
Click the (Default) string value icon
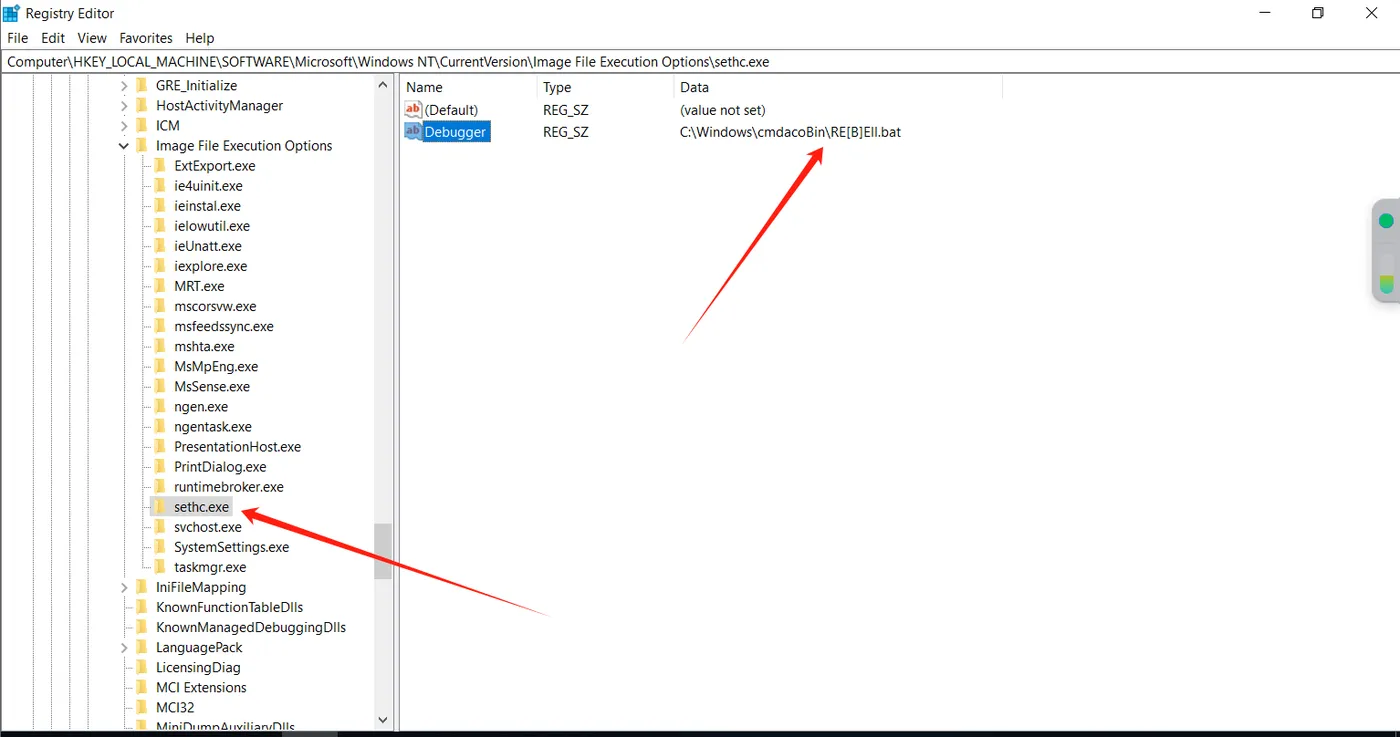click(x=413, y=109)
